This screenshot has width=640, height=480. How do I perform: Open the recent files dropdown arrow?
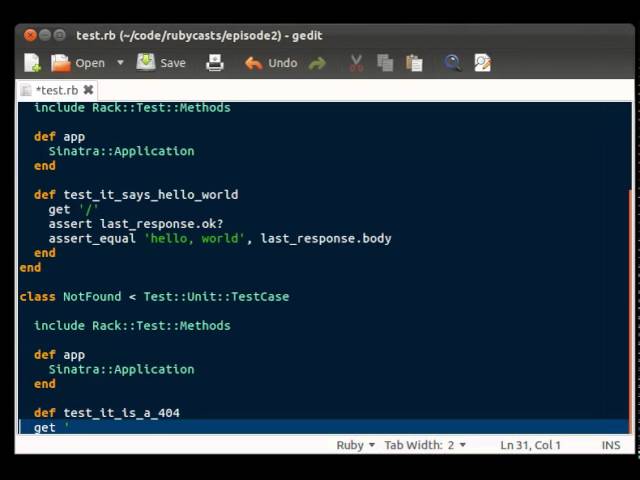click(x=120, y=63)
